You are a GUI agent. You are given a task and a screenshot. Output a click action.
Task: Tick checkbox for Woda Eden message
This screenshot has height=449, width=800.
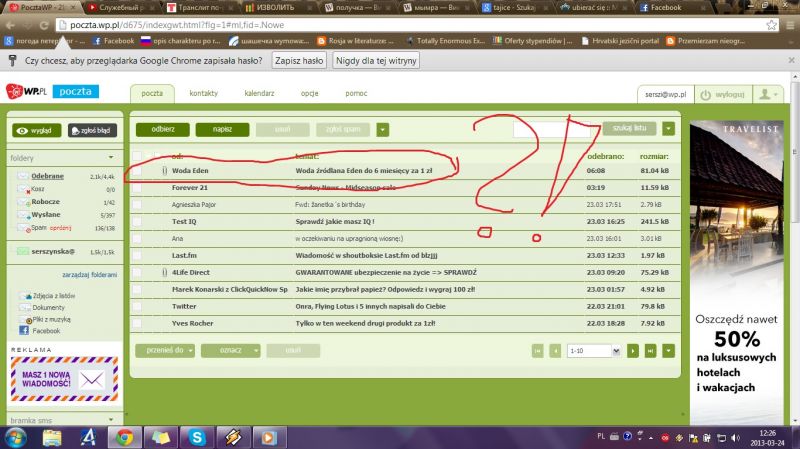137,170
